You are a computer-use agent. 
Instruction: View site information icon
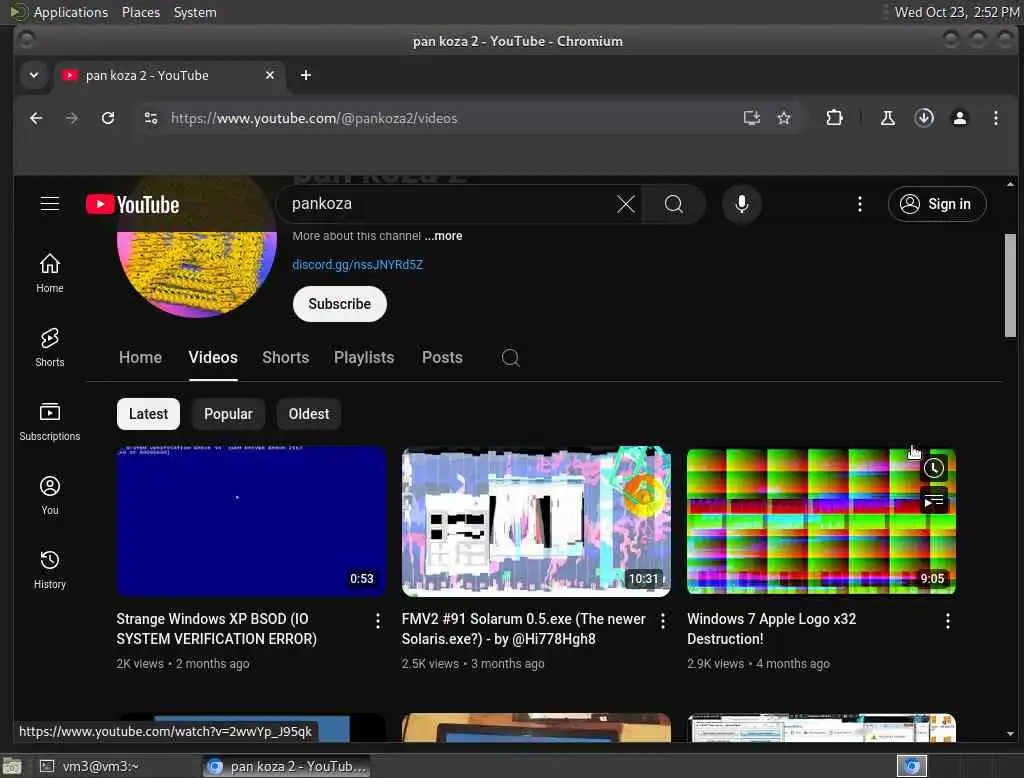[151, 118]
